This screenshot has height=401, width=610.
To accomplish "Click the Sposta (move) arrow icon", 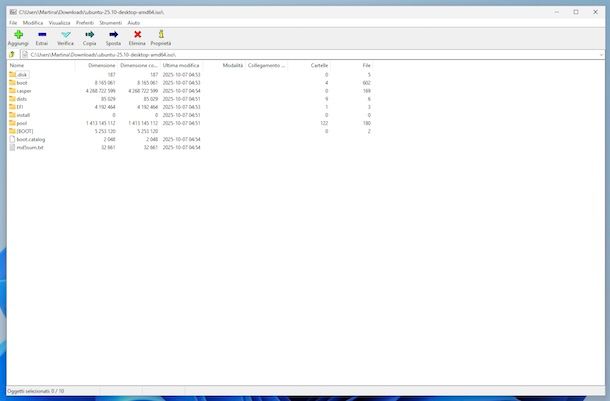I will [113, 35].
